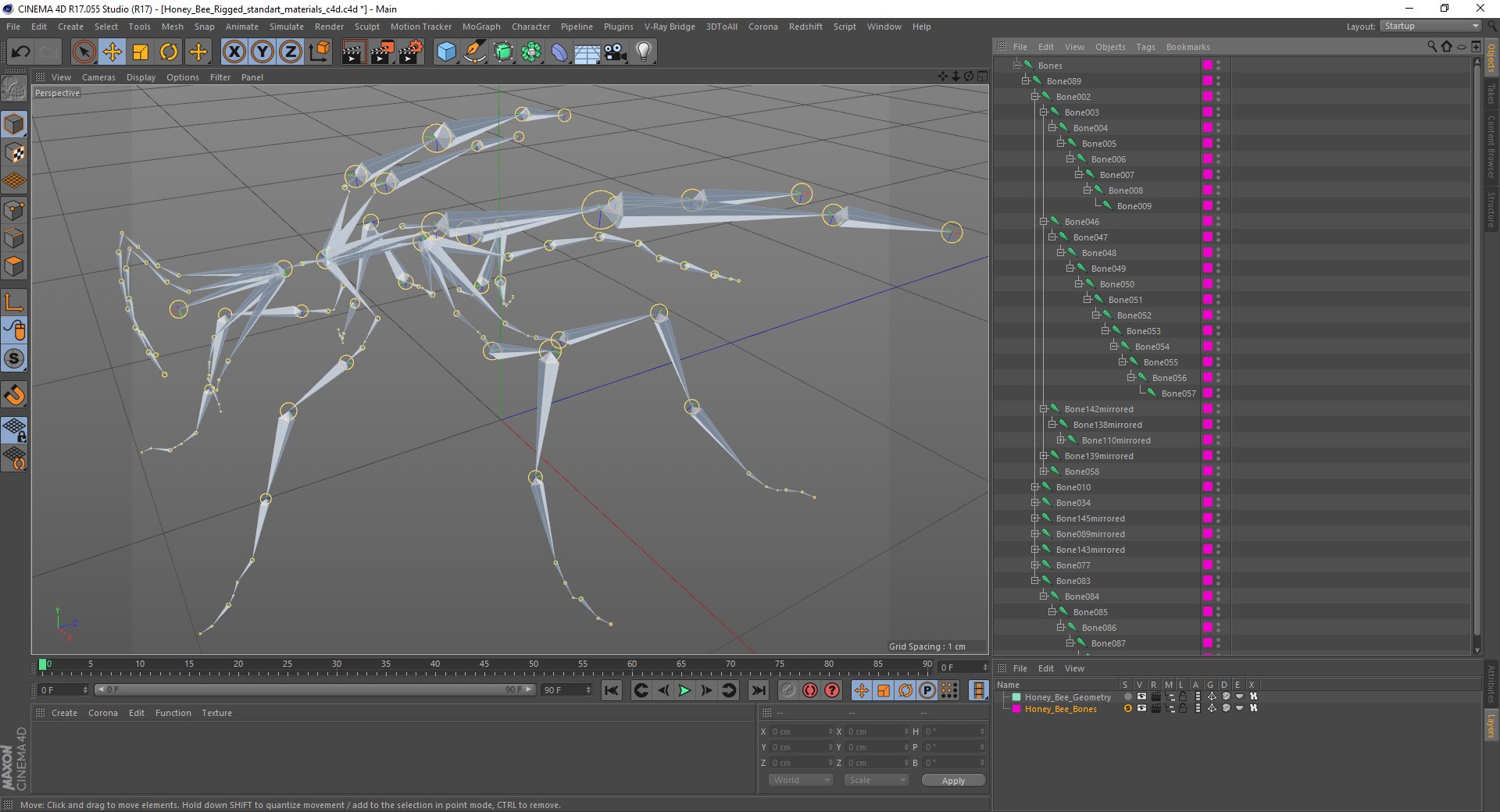
Task: Toggle Enable Snap magnet icon
Action: [14, 394]
